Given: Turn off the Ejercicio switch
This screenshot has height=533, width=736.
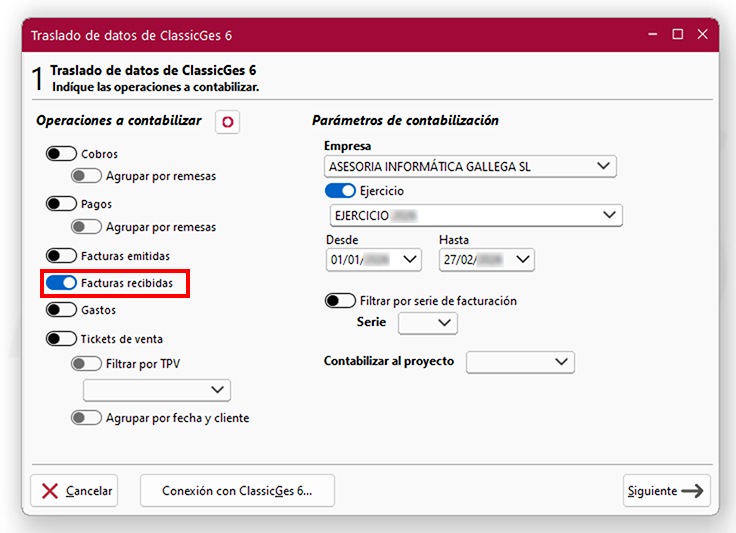Looking at the screenshot, I should 340,190.
